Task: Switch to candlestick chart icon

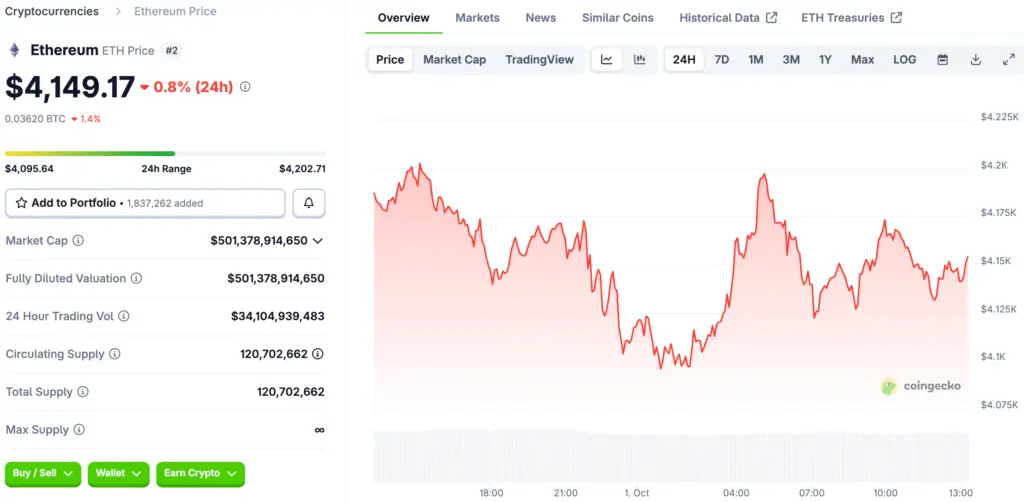Action: point(640,60)
